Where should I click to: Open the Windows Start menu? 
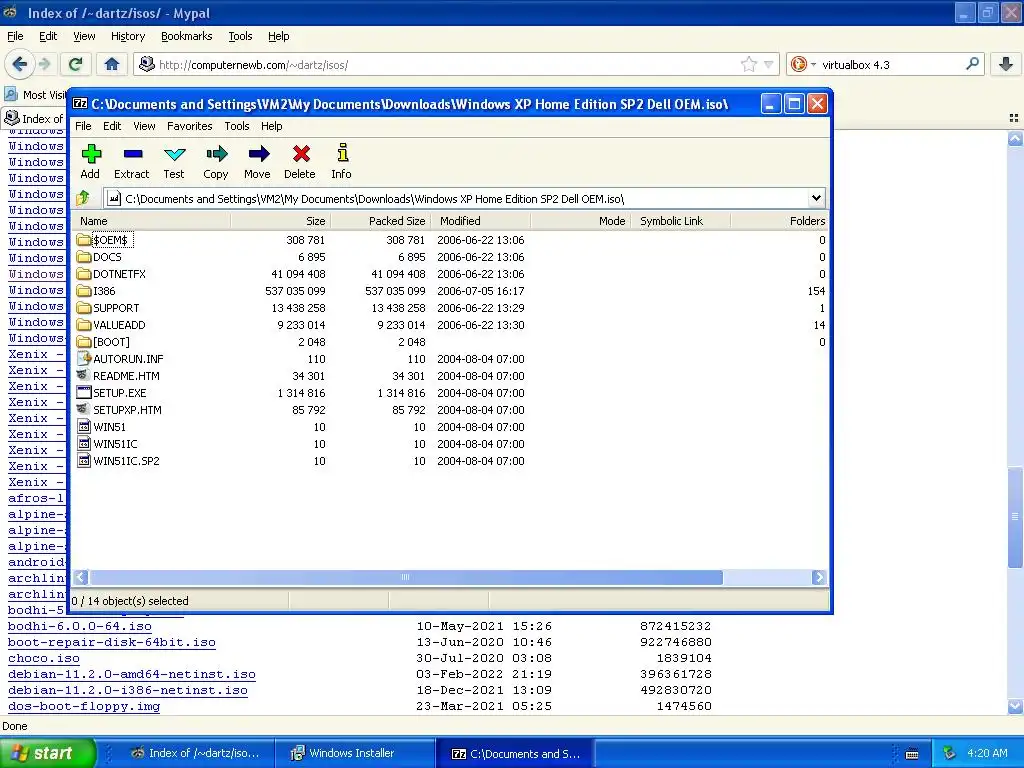[x=48, y=753]
